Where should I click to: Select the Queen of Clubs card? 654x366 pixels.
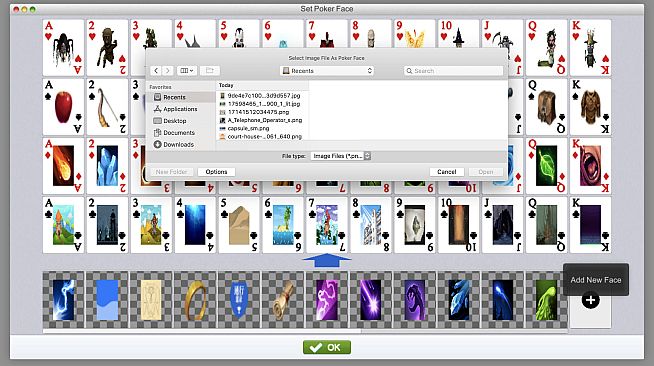tap(546, 225)
